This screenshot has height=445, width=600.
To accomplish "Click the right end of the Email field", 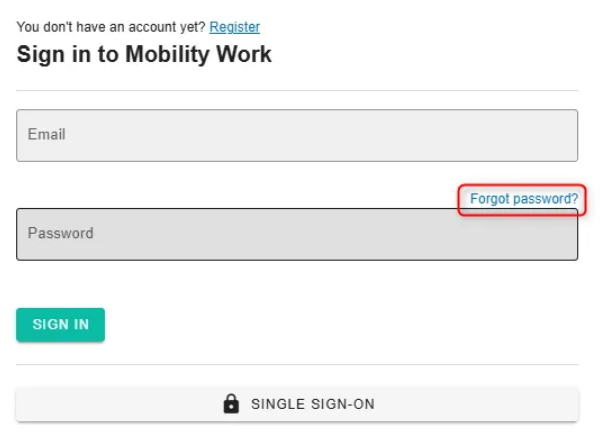I will point(555,135).
